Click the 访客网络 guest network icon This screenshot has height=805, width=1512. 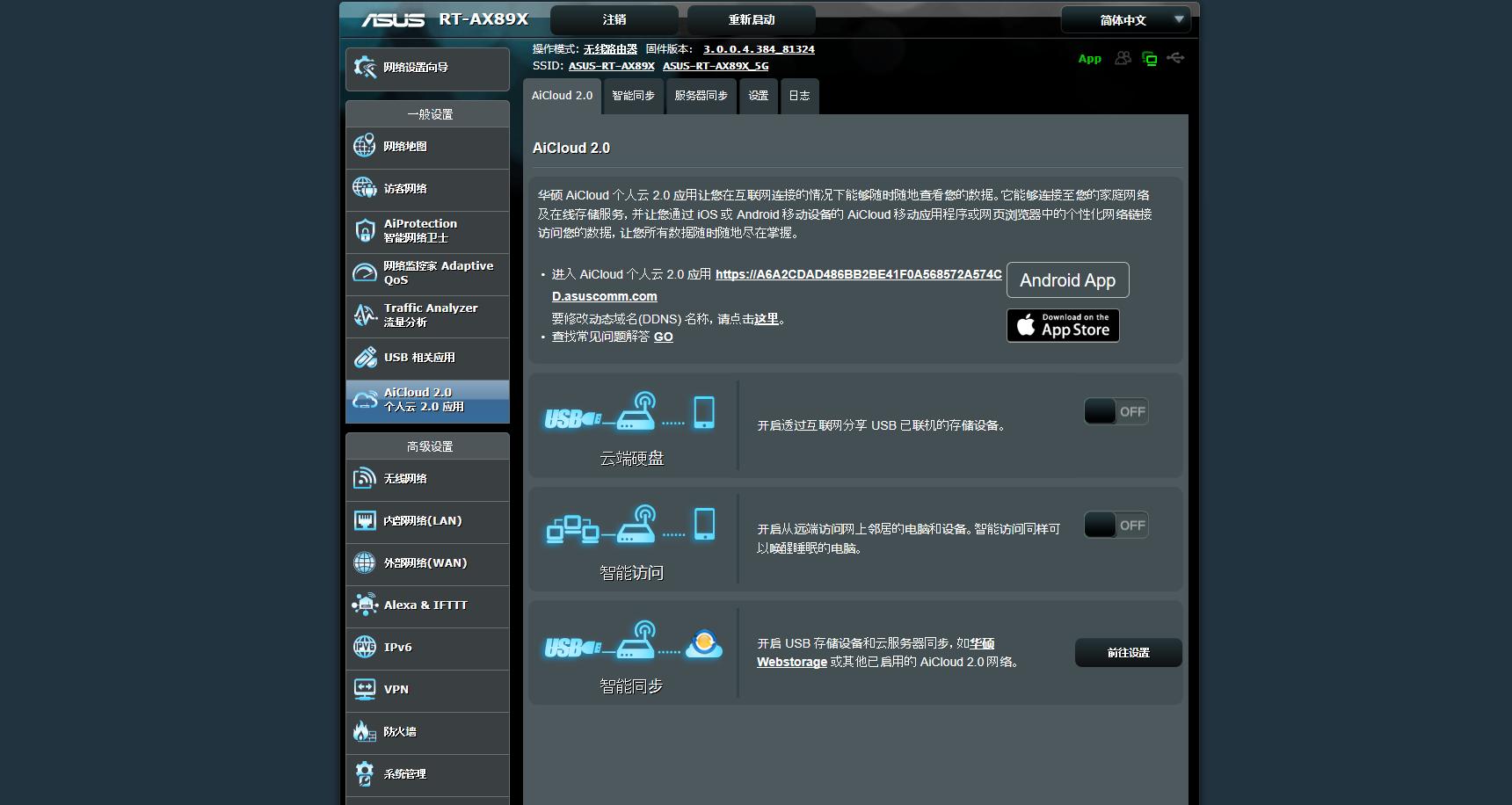365,188
